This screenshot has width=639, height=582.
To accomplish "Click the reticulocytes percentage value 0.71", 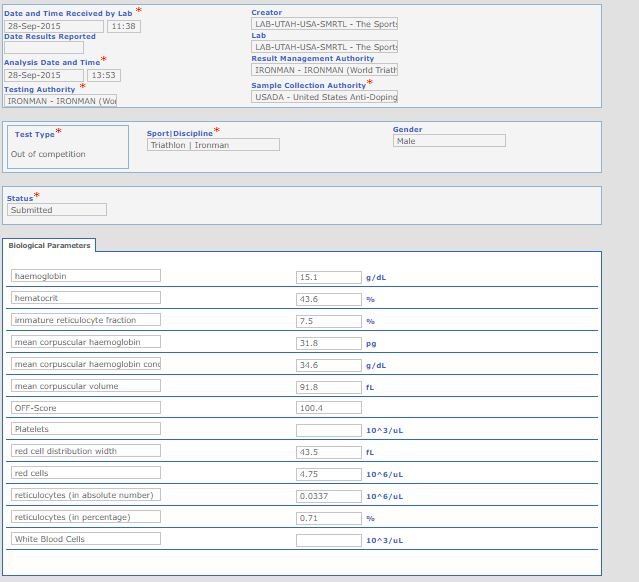I will coord(328,518).
